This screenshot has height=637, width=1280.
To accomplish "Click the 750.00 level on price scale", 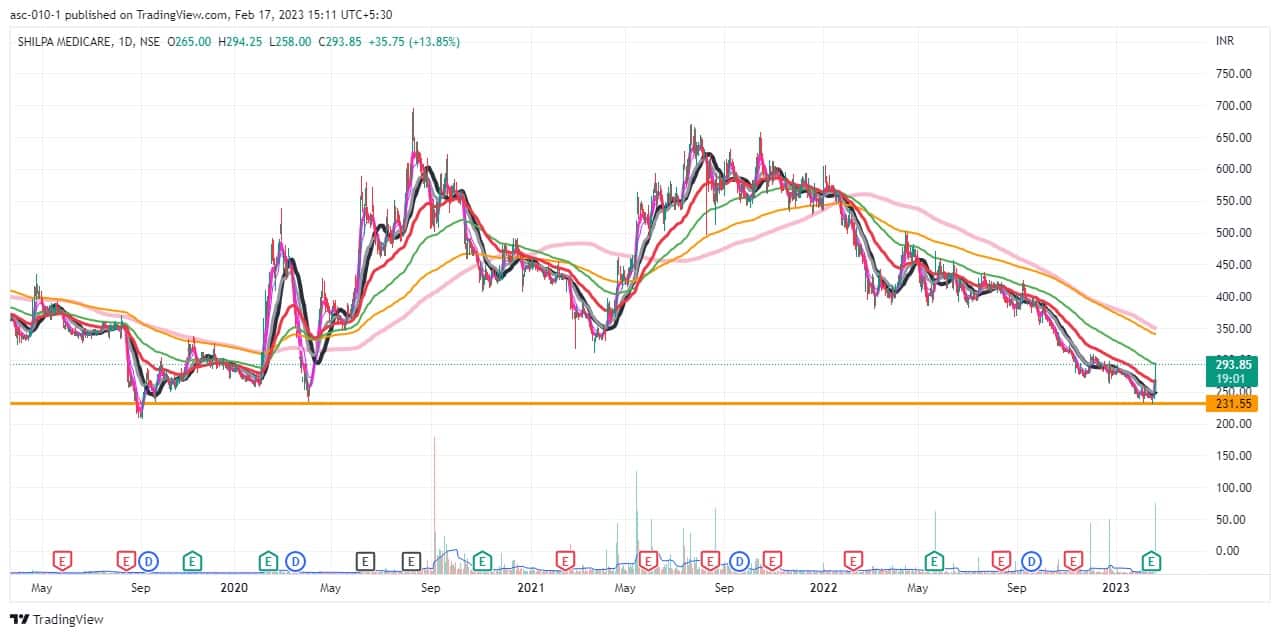I will pyautogui.click(x=1234, y=74).
